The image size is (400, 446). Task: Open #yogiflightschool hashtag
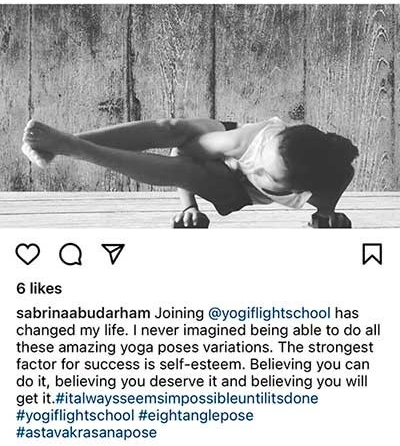[75, 416]
